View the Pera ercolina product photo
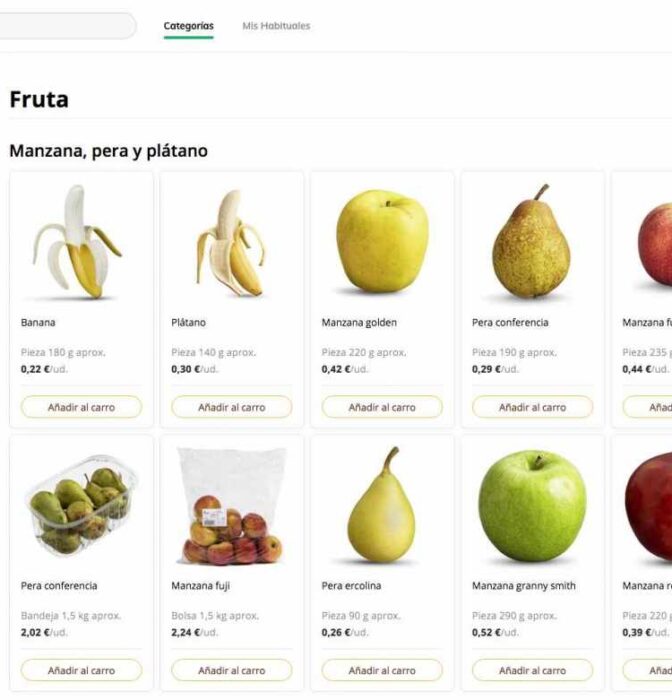 coord(382,505)
